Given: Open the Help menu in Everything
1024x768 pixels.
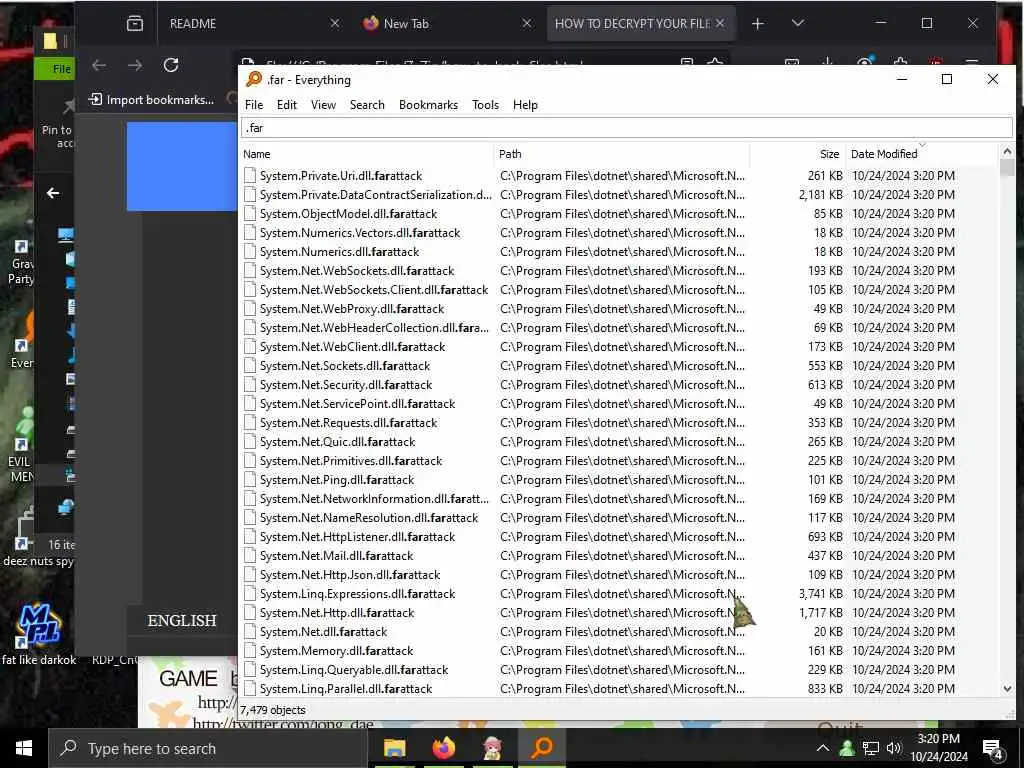Looking at the screenshot, I should tap(524, 104).
